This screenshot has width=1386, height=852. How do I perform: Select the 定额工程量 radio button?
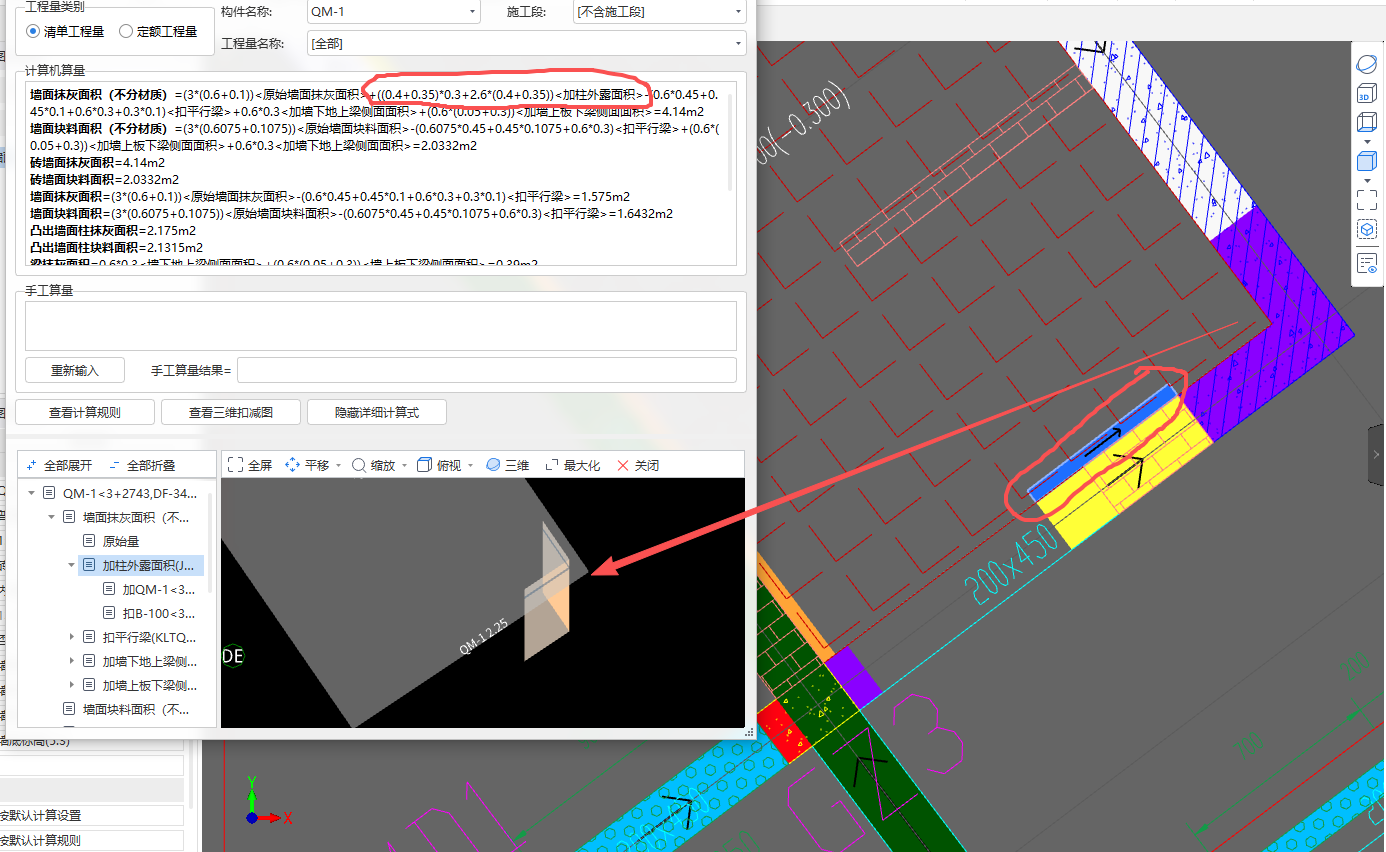point(126,31)
